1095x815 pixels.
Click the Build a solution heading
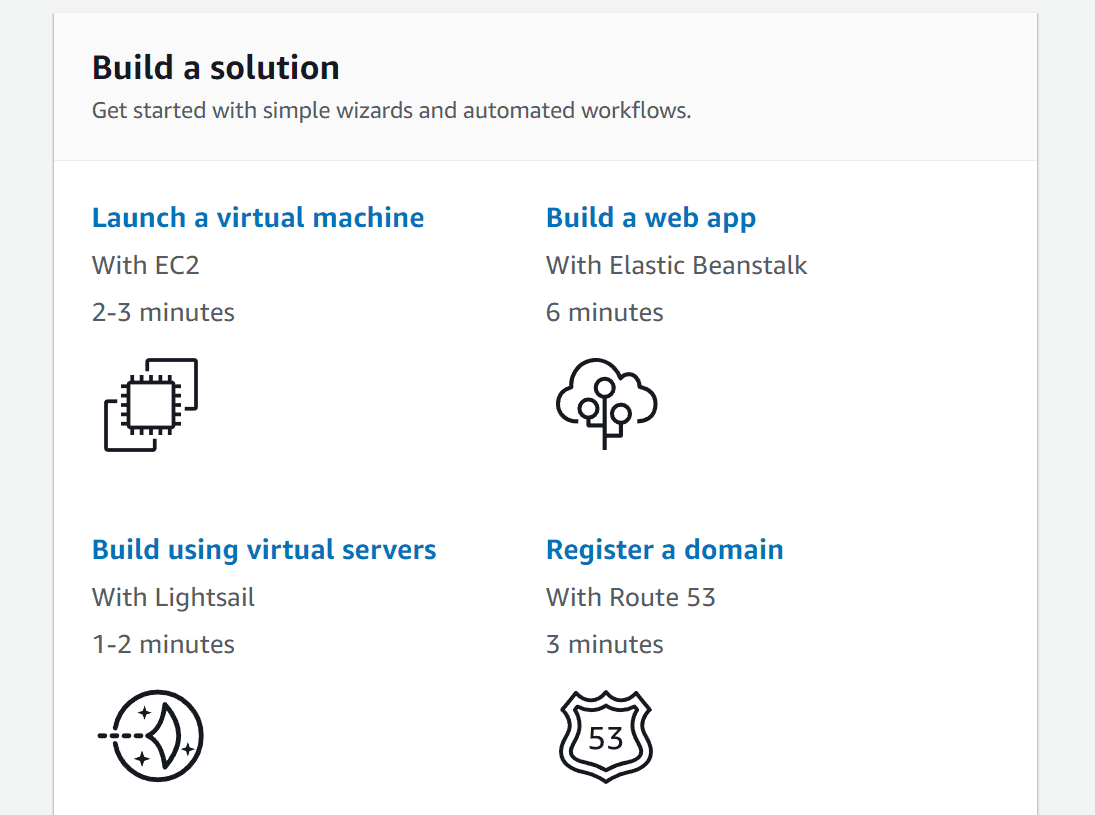coord(215,67)
